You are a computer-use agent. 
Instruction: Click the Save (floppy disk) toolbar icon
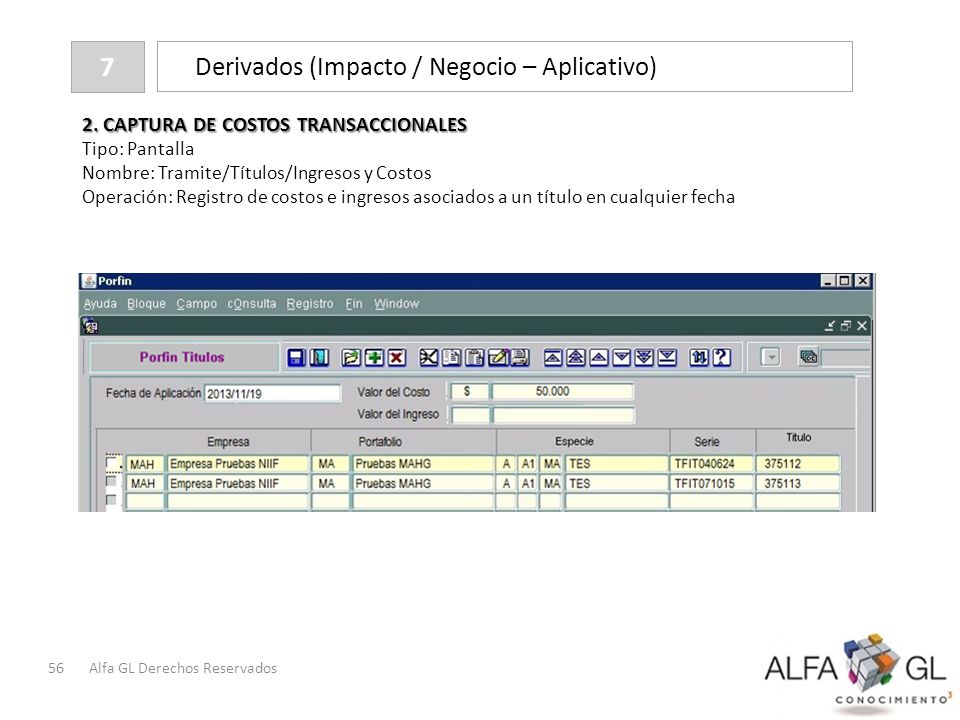click(296, 358)
